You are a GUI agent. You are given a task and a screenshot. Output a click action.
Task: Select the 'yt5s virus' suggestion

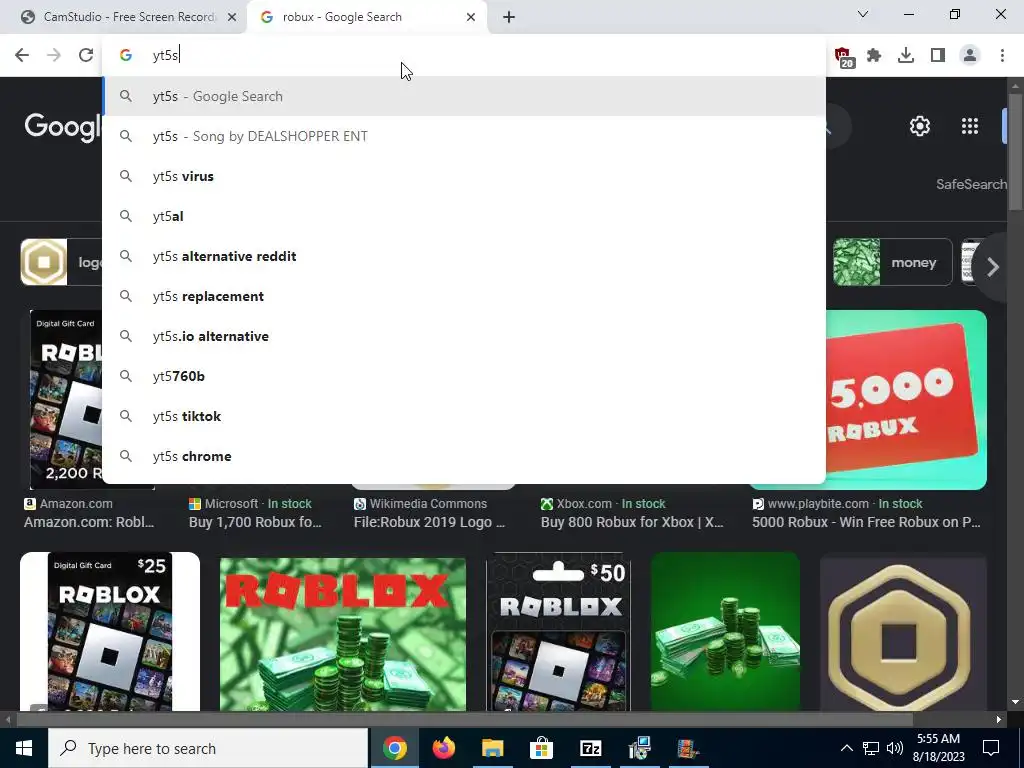coord(464,176)
